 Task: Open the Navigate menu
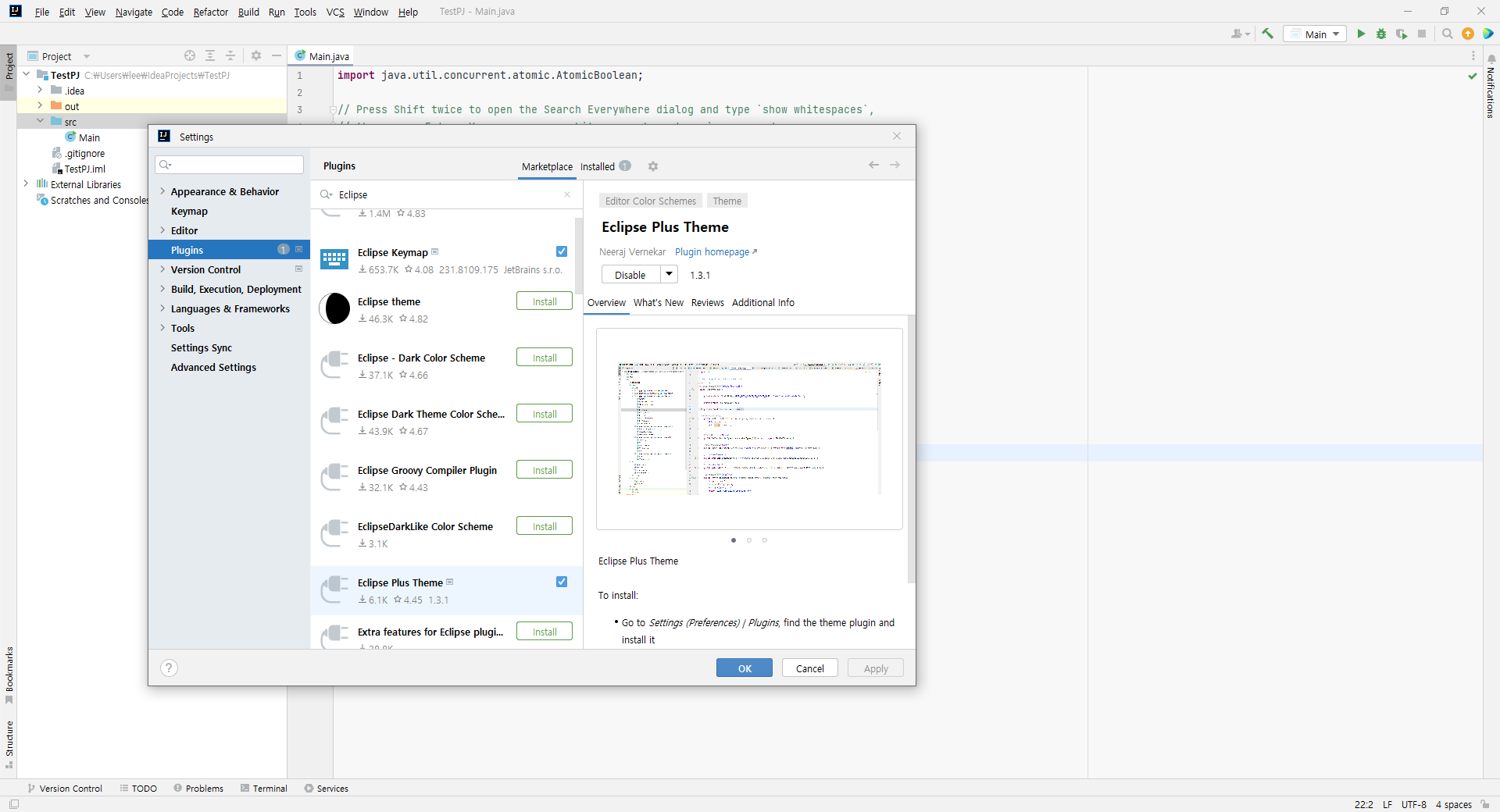(134, 12)
